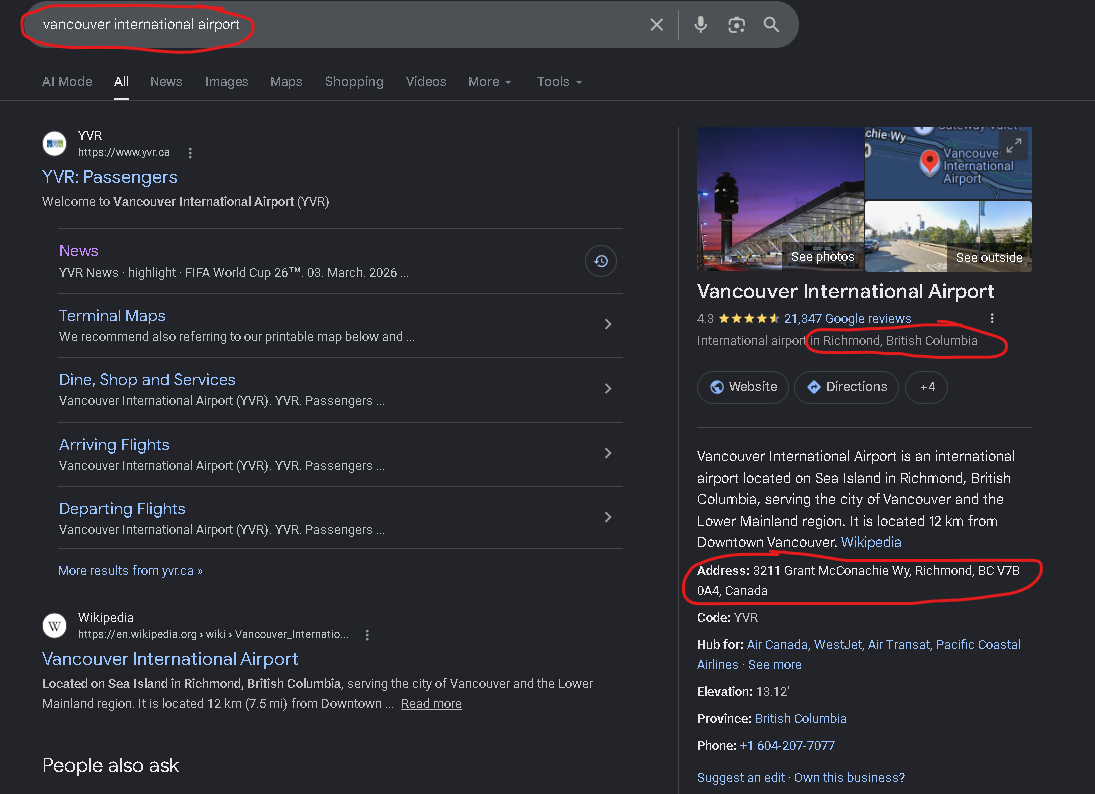Click the history clock icon beside News
1095x794 pixels.
pos(601,261)
